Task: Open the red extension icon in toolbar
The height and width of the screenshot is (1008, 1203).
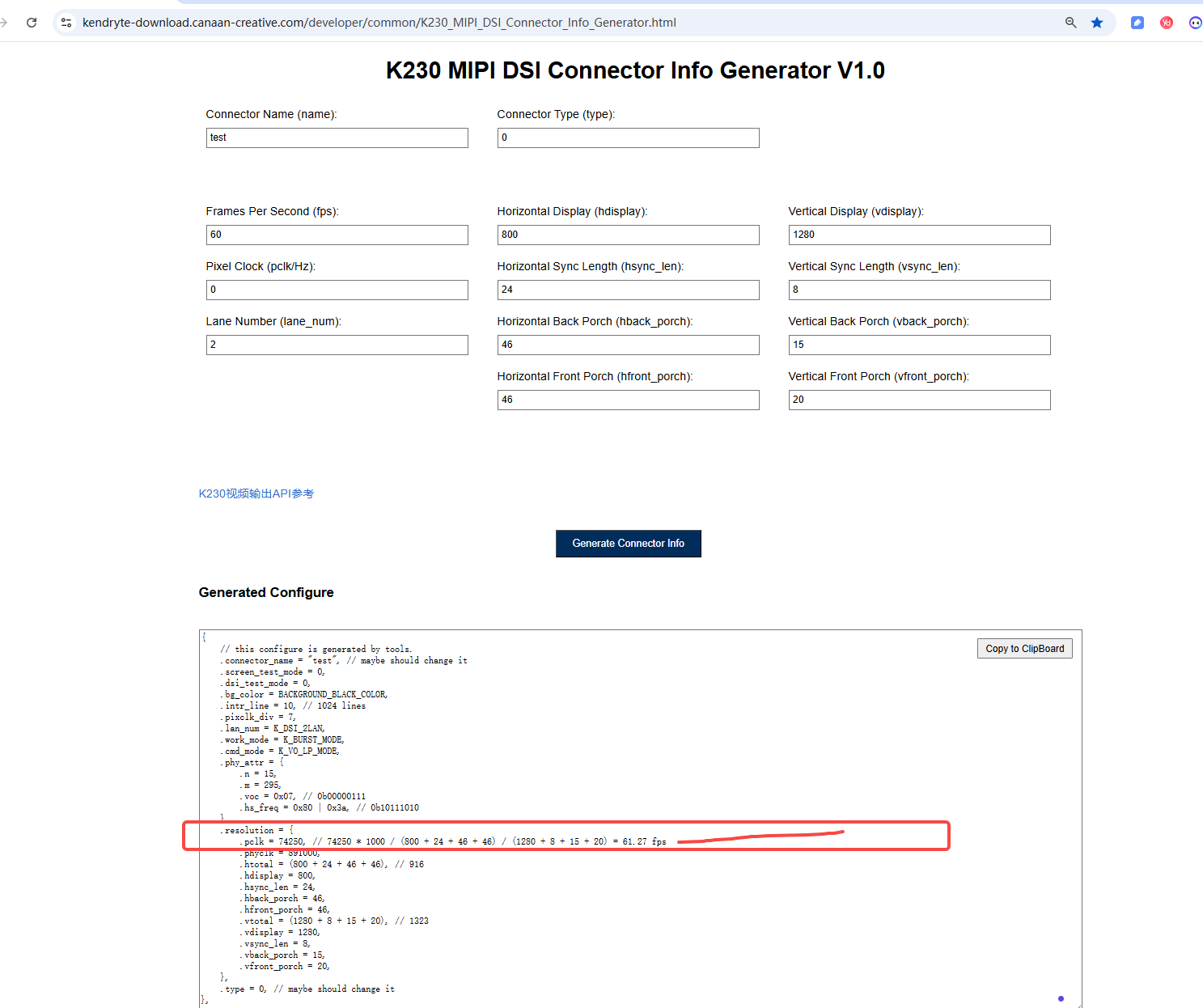Action: coord(1166,23)
